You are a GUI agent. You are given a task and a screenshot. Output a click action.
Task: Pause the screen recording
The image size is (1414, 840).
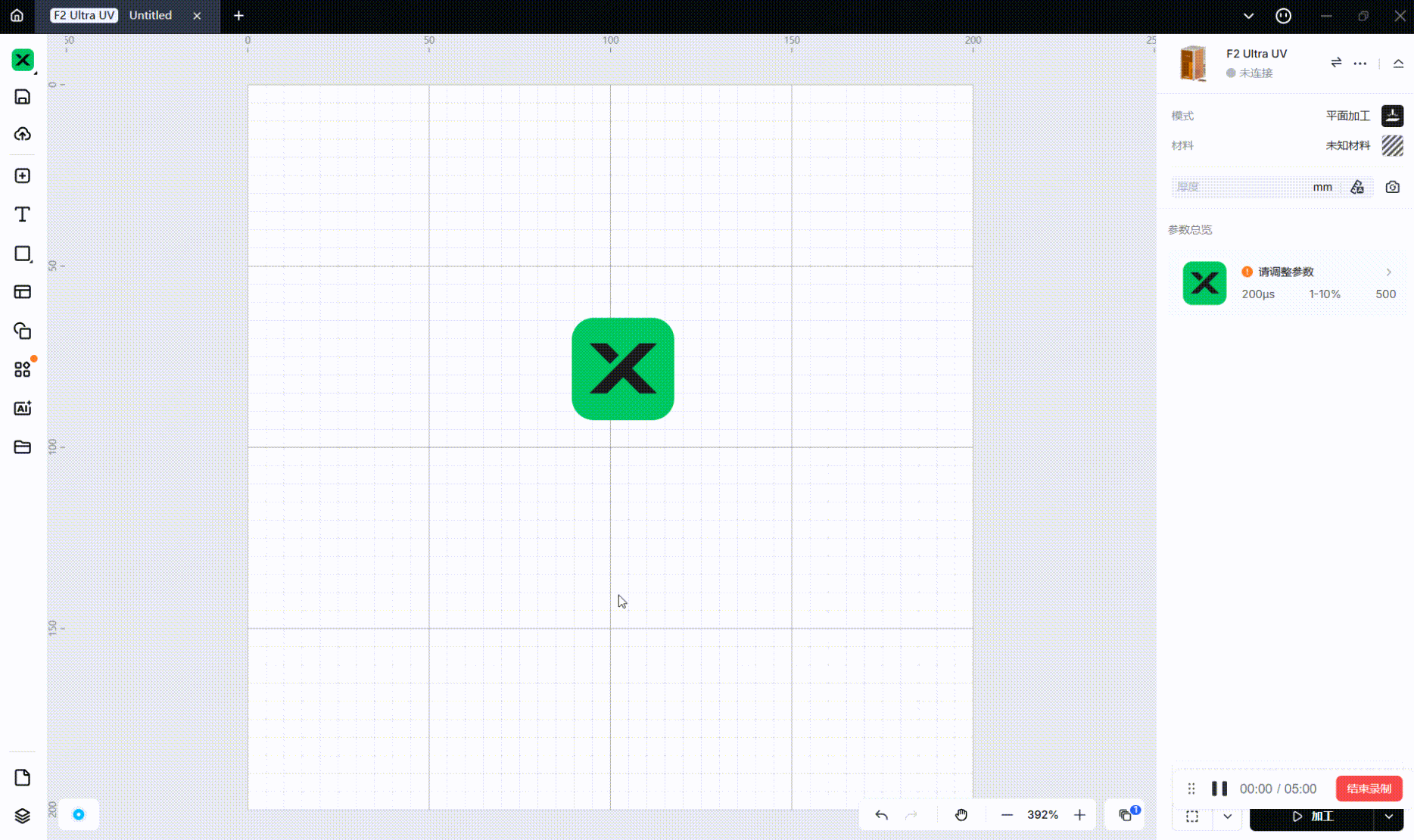(x=1219, y=789)
